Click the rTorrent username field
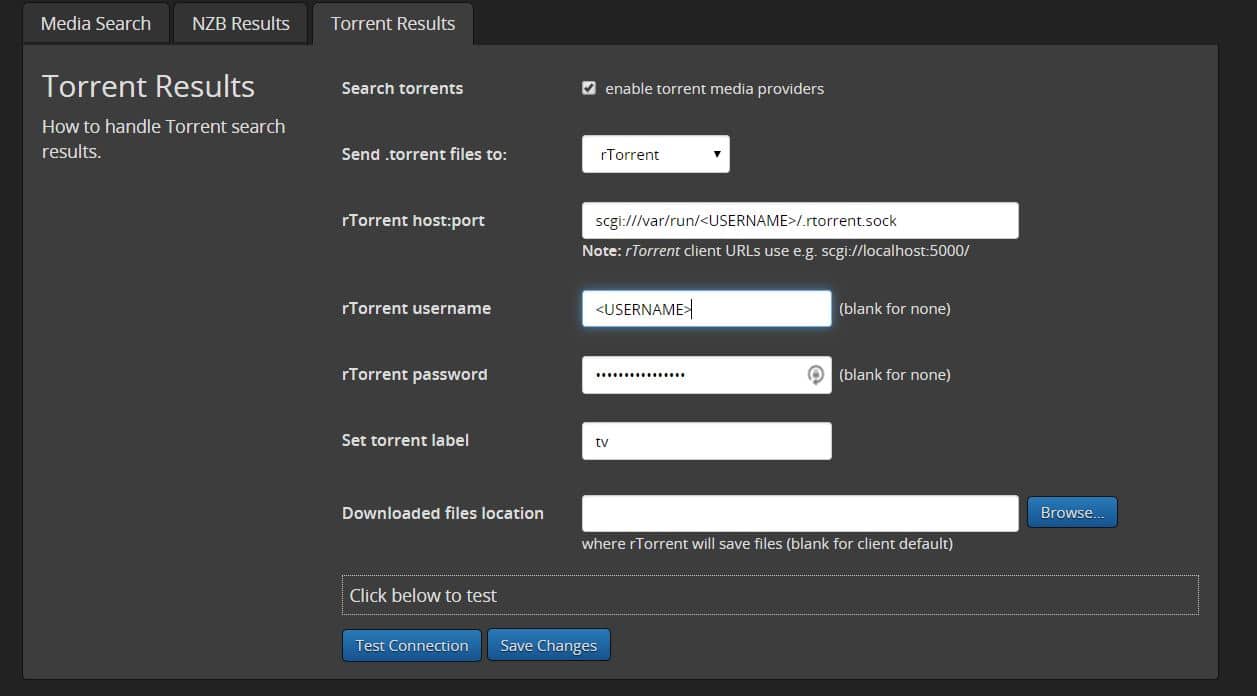Viewport: 1257px width, 696px height. coord(705,308)
